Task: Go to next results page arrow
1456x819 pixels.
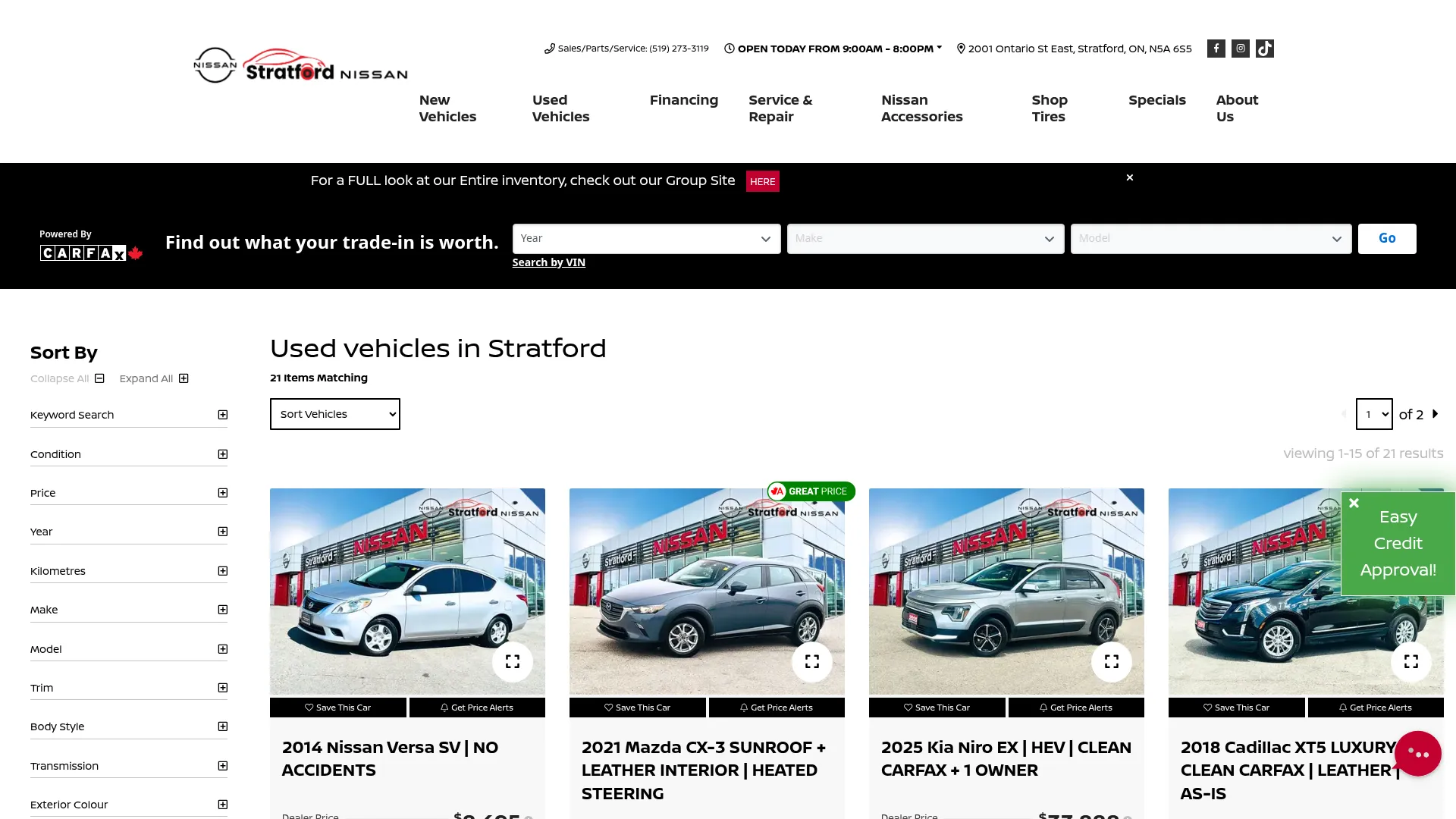Action: point(1435,414)
